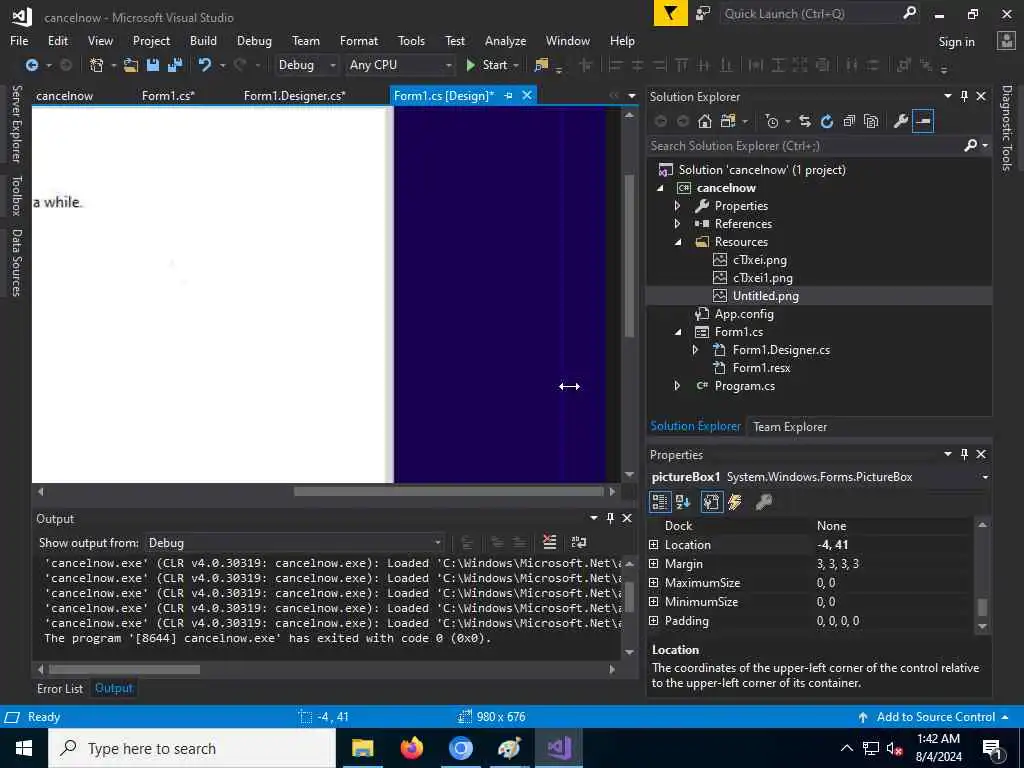Click the Clear All icon in Output panel
This screenshot has width=1024, height=768.
click(x=550, y=542)
